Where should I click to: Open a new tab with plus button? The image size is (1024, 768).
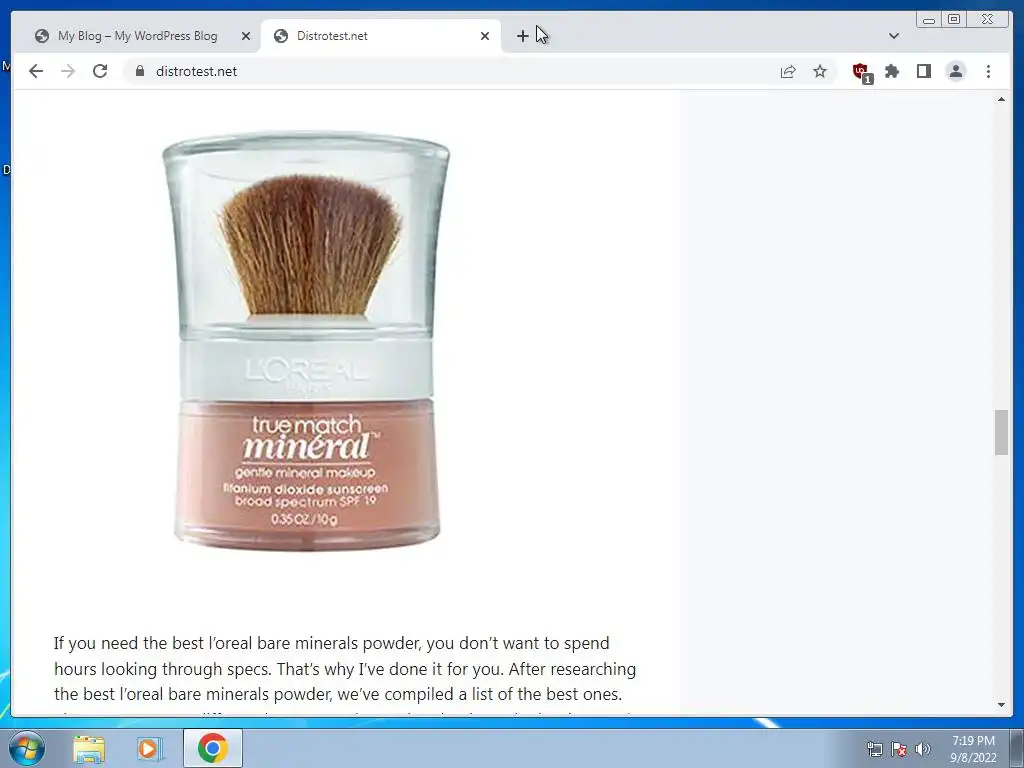click(522, 36)
